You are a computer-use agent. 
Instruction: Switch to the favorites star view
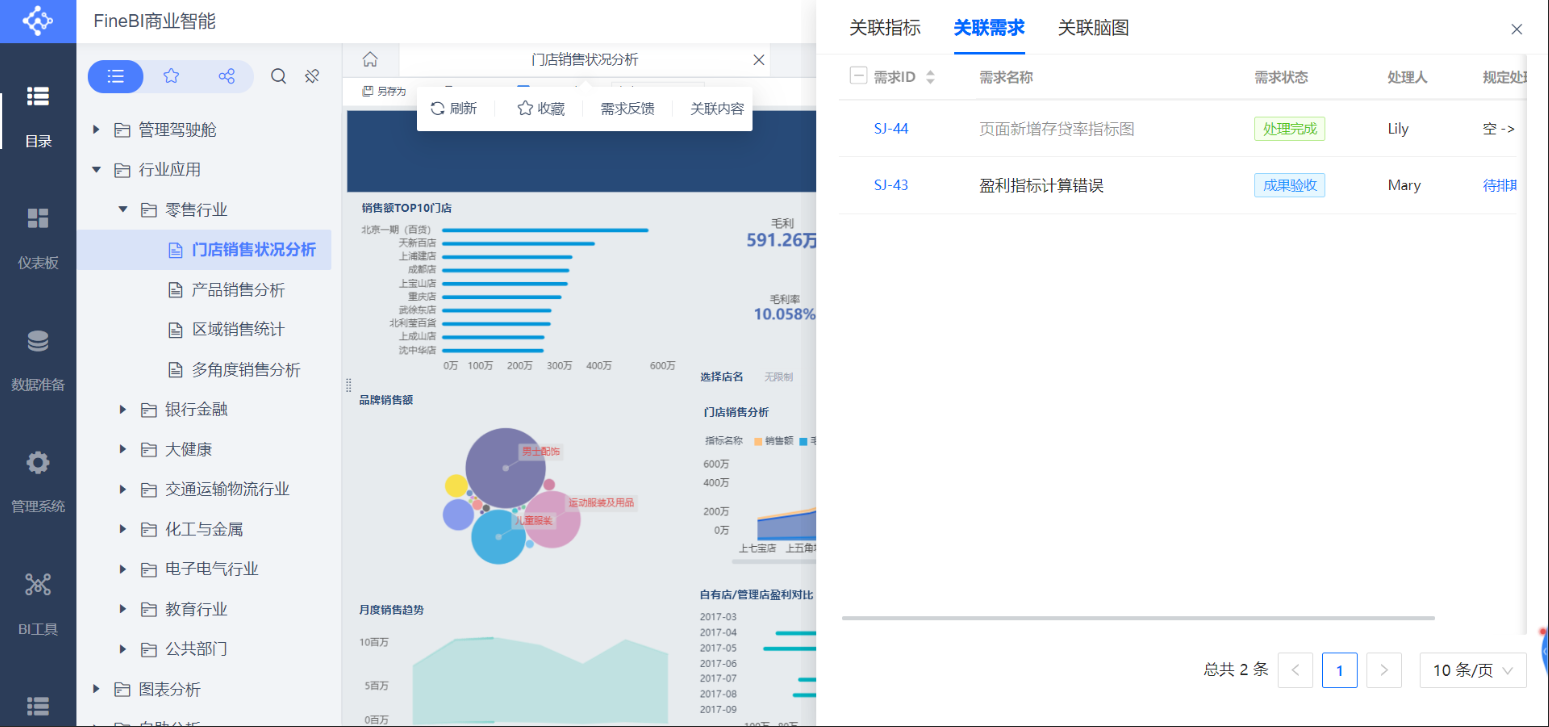click(x=171, y=76)
